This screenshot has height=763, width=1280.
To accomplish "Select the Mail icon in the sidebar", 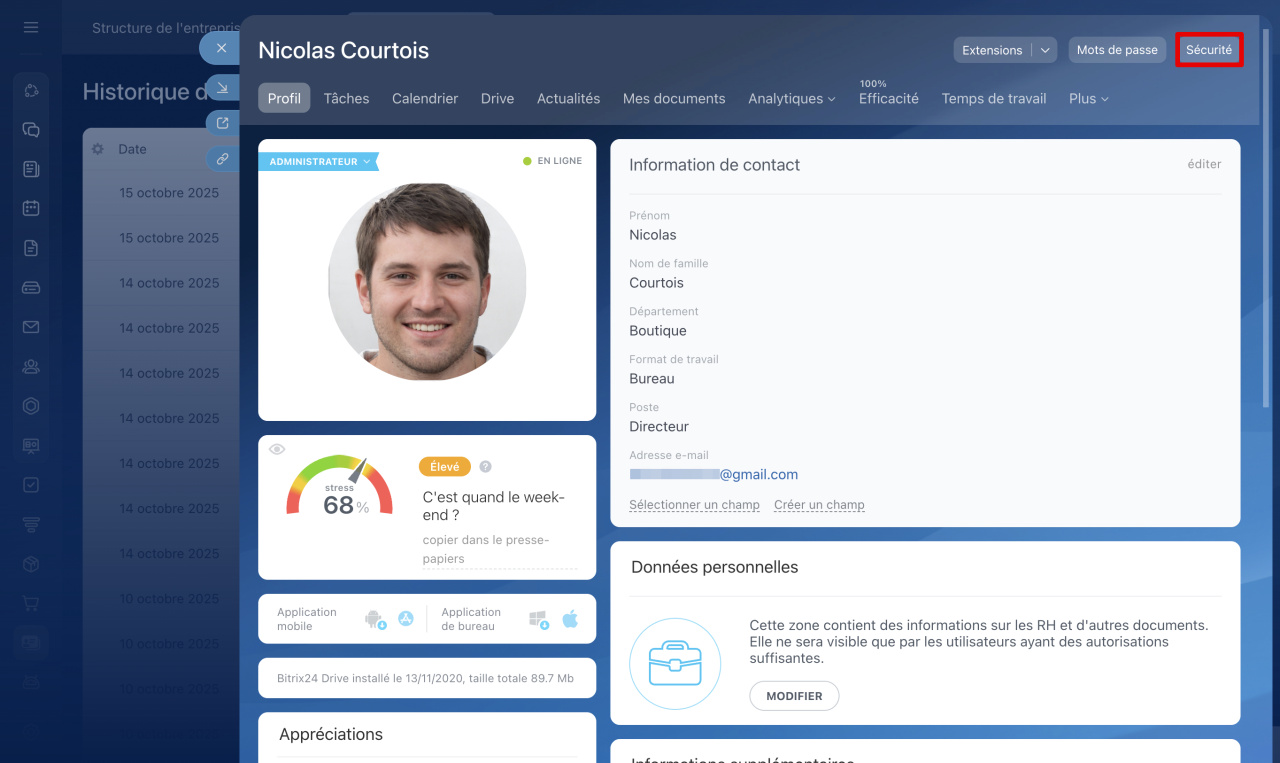I will 31,326.
